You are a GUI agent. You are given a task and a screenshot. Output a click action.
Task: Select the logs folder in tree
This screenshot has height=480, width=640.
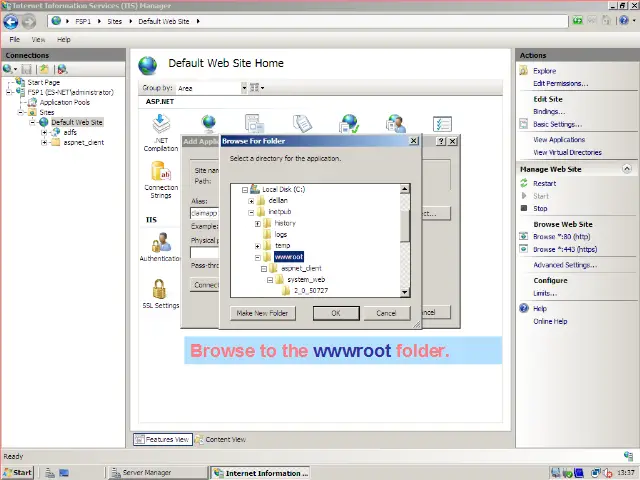[x=281, y=234]
